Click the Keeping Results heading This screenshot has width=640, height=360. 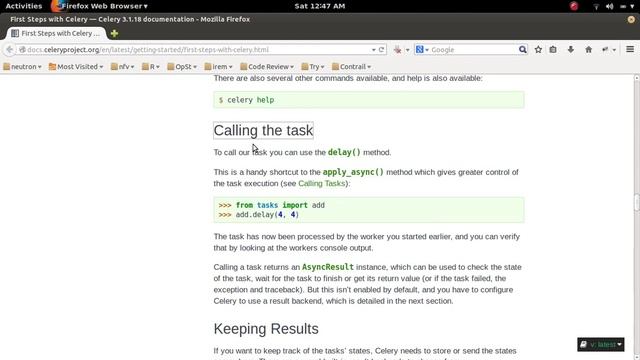(266, 329)
